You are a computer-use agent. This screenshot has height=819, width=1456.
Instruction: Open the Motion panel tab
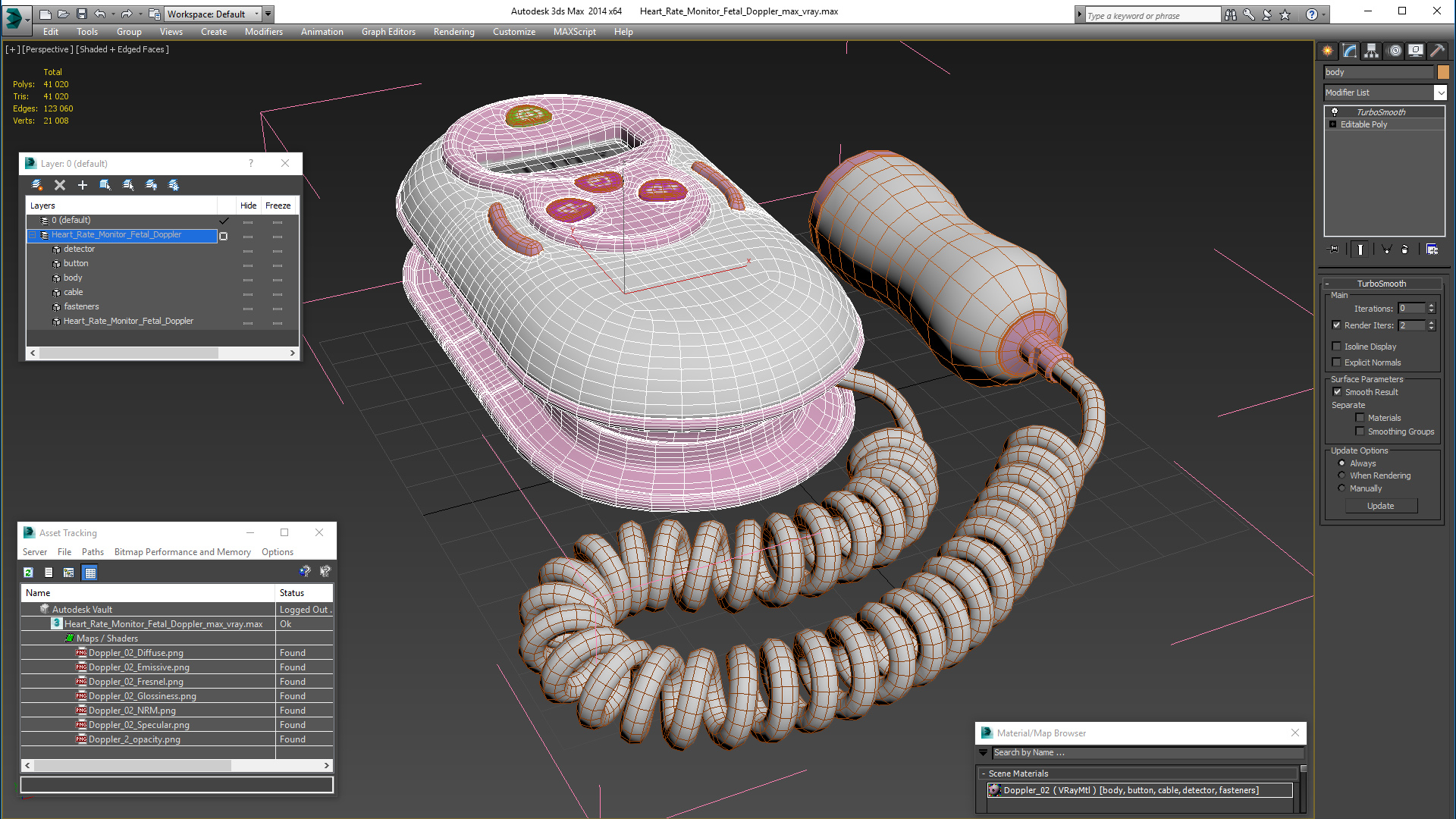pyautogui.click(x=1394, y=51)
